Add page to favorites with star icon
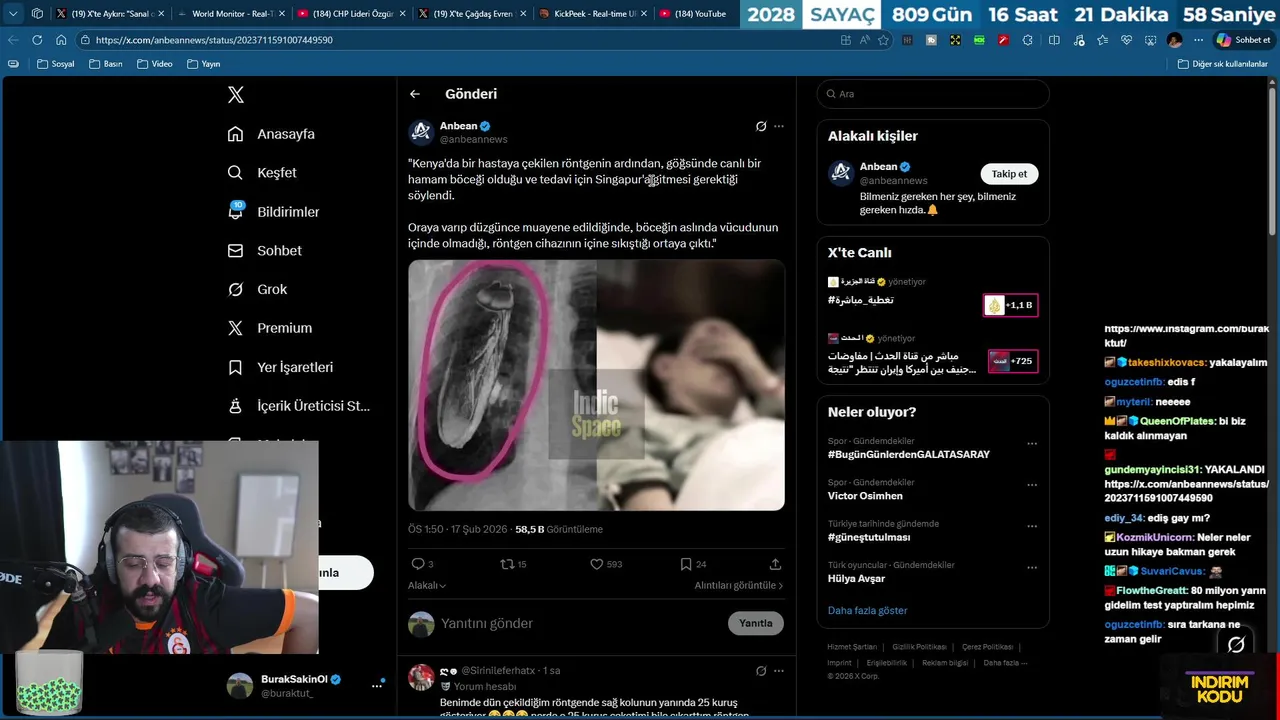 point(883,40)
